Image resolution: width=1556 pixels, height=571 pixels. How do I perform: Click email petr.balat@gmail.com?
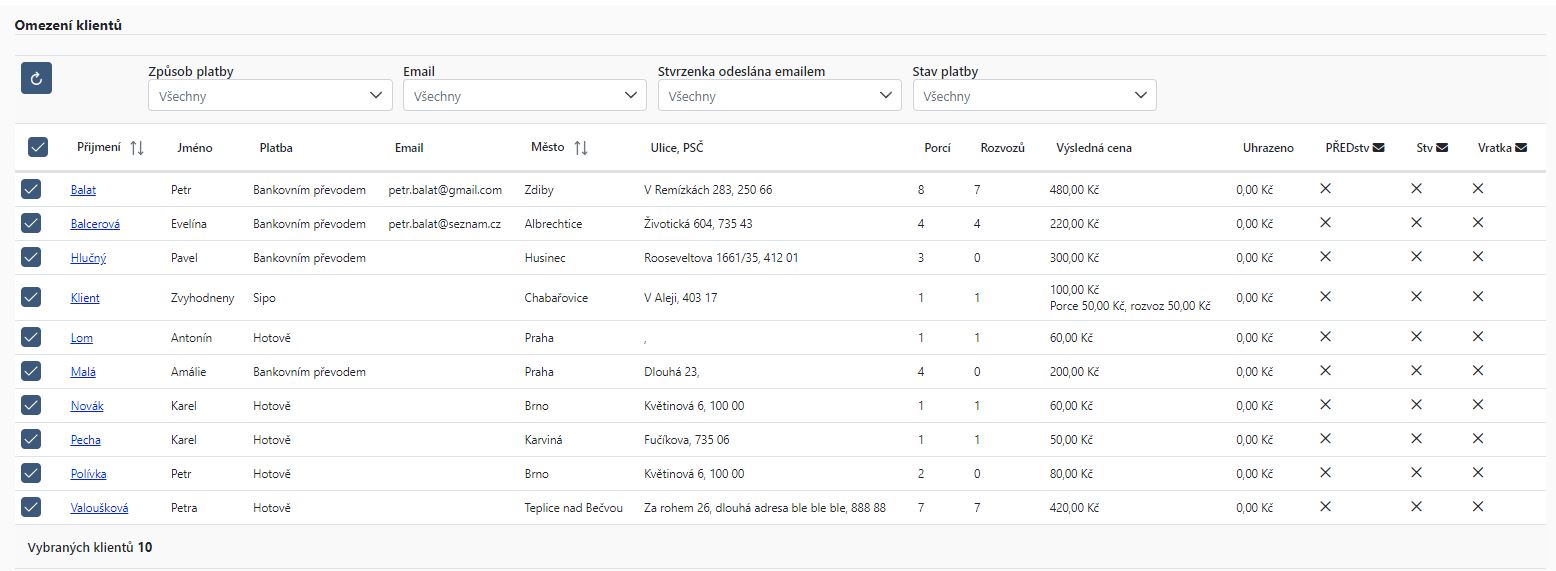click(x=445, y=190)
